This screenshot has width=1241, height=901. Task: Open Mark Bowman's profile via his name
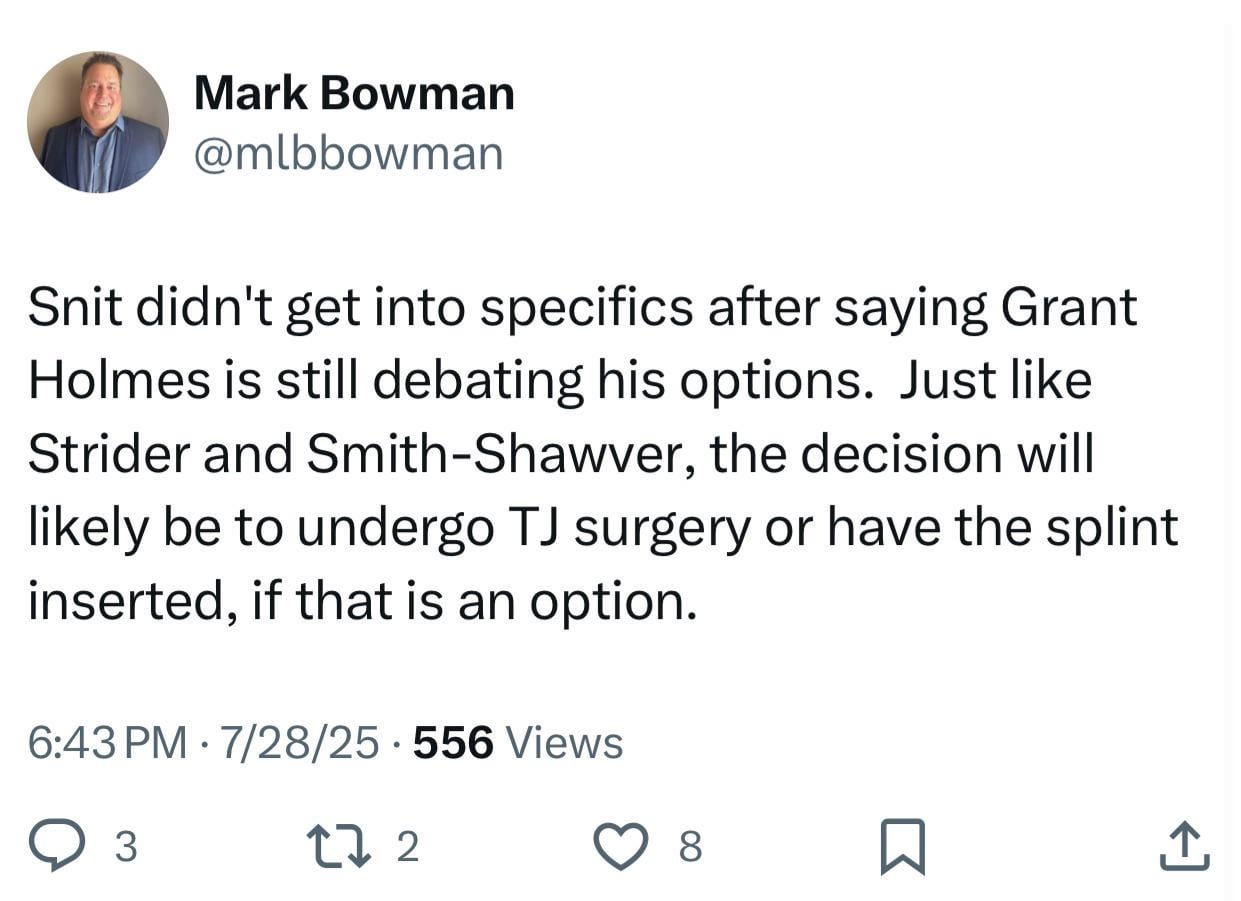(x=354, y=91)
